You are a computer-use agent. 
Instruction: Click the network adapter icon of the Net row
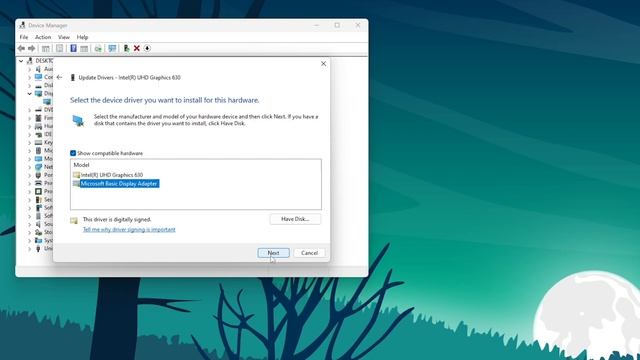[x=38, y=167]
